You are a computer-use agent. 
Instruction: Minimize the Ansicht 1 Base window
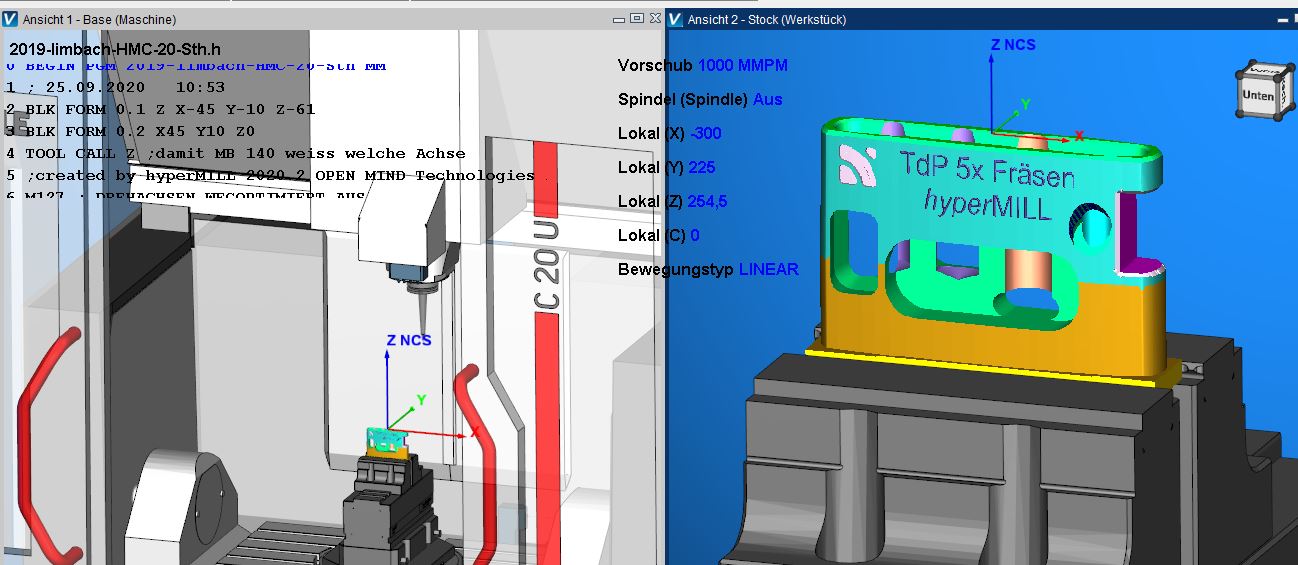[x=619, y=18]
